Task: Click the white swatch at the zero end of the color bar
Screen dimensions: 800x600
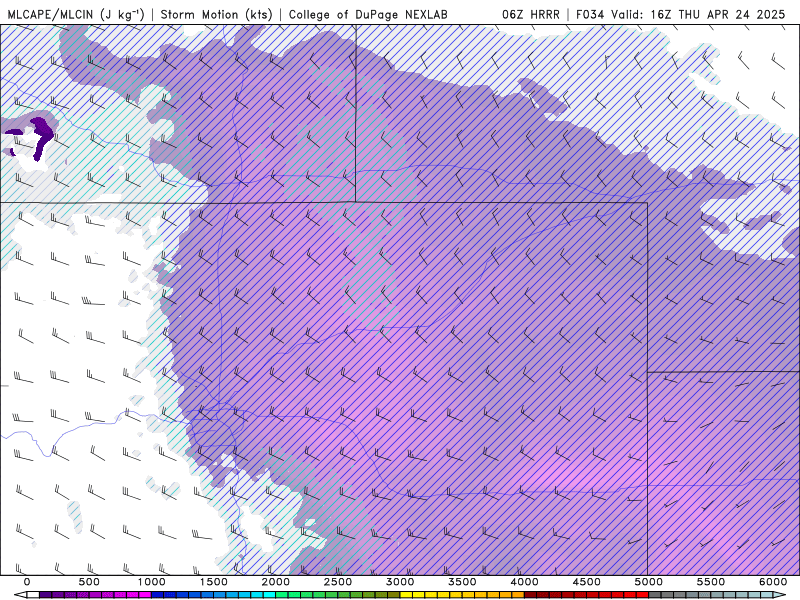Action: click(x=33, y=595)
